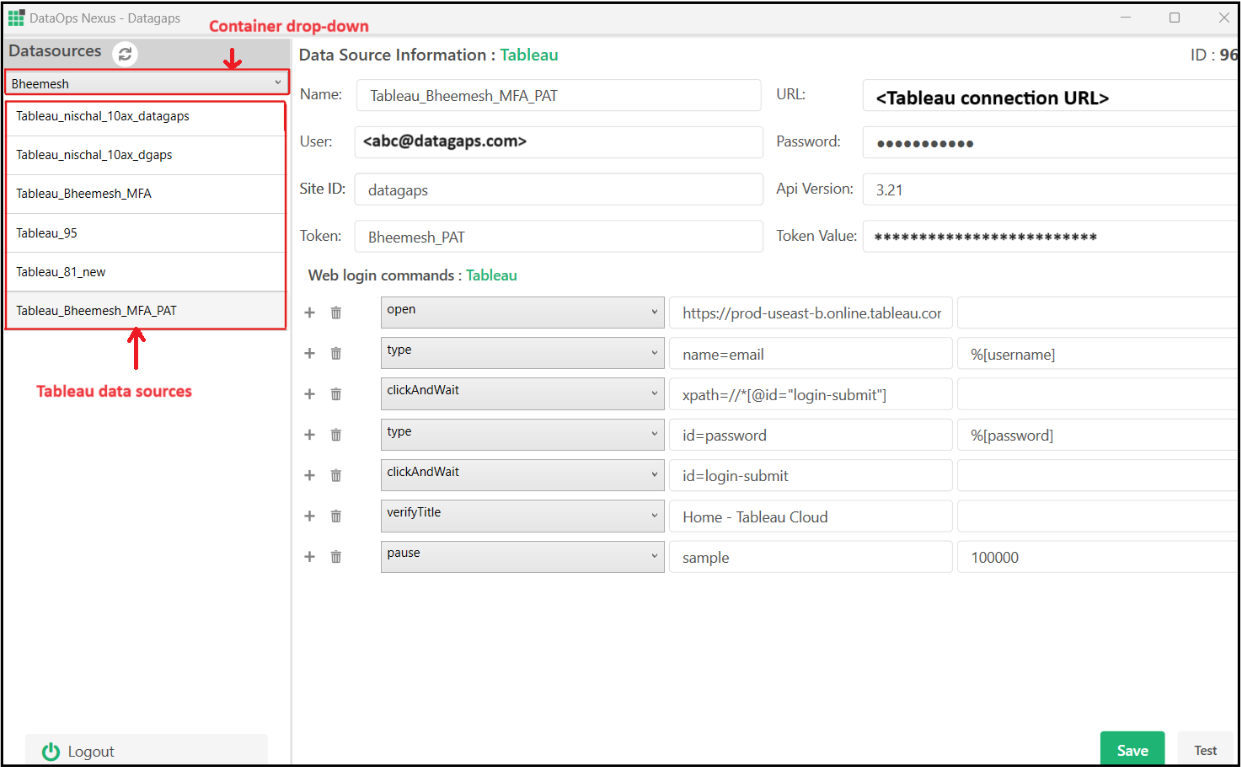Open the pause command drop-down
This screenshot has width=1241, height=767.
point(523,557)
